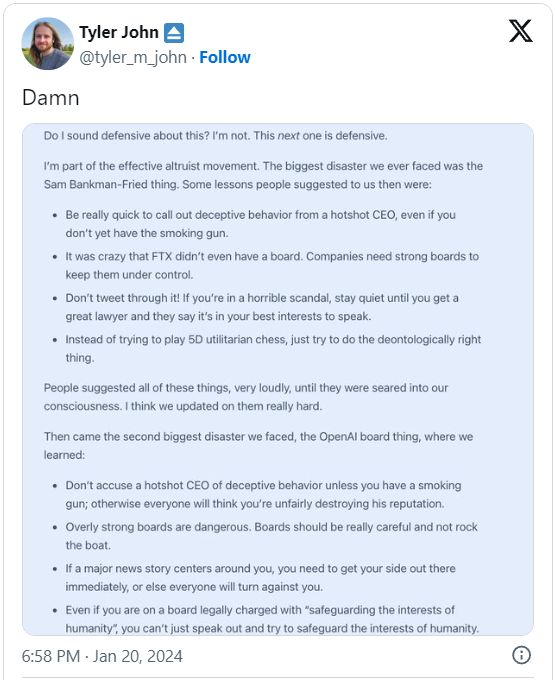Click the "Do I sound defensive" line
The image size is (555, 680).
215,136
